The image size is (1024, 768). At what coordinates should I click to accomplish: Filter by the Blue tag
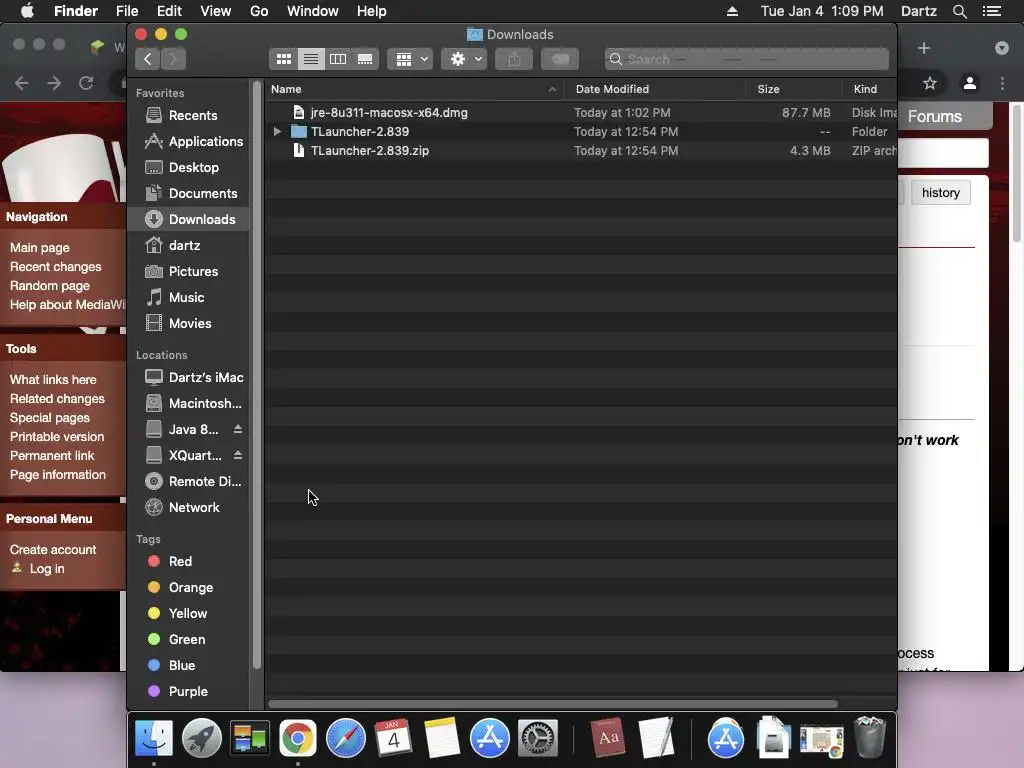188,665
